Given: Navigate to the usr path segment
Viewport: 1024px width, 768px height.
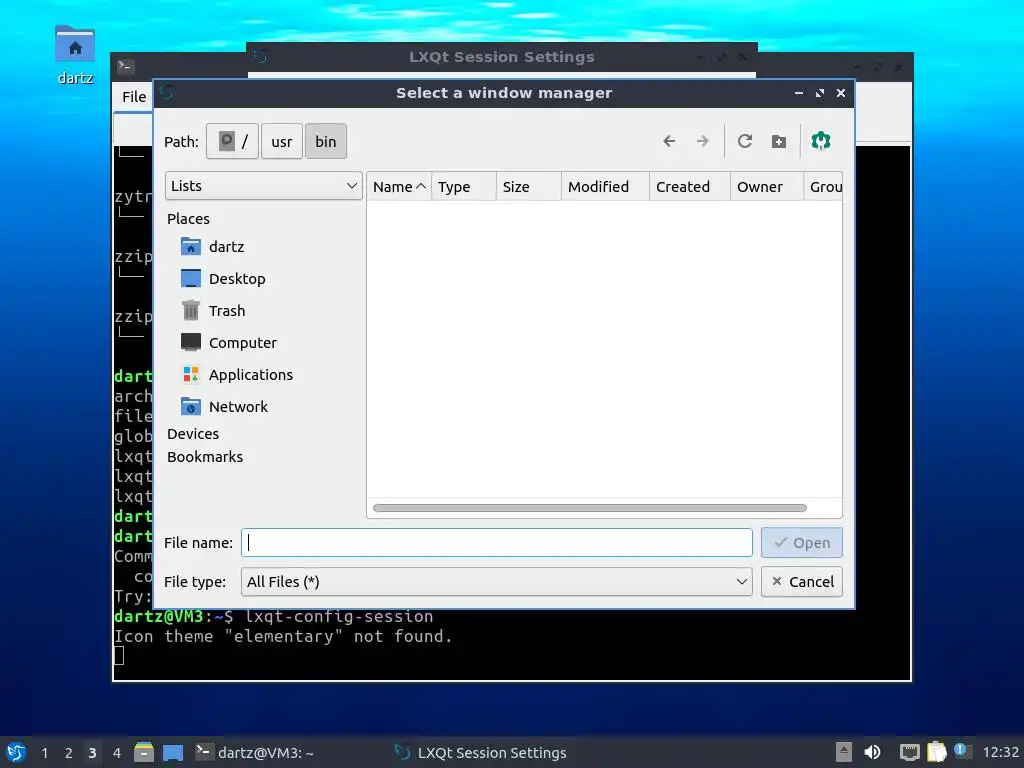Looking at the screenshot, I should tap(281, 141).
